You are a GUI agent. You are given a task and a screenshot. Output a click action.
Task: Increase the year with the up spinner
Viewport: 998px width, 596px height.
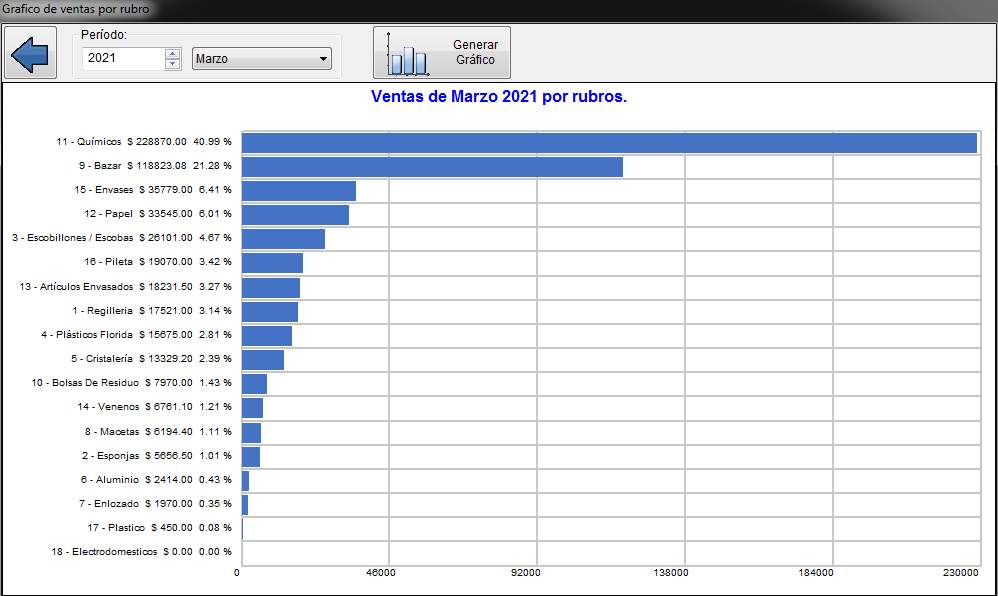[x=172, y=53]
